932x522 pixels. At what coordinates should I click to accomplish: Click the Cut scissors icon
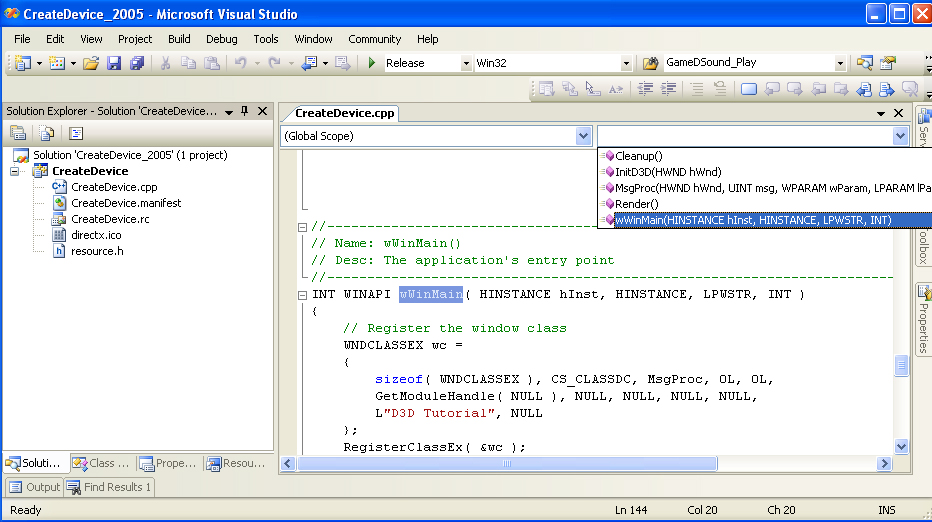tap(165, 63)
